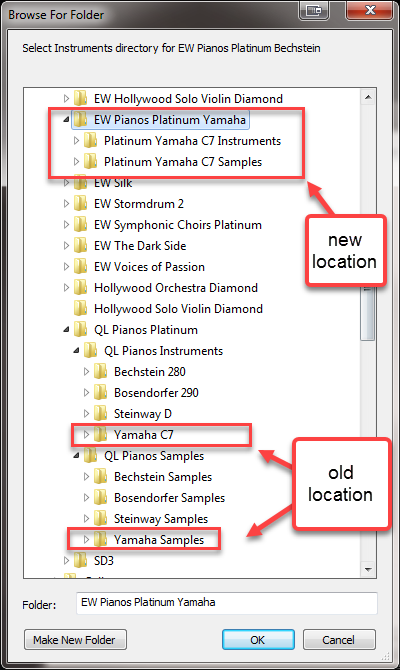The height and width of the screenshot is (670, 401).
Task: Close the Browse For Folder dialog
Action: click(x=370, y=10)
